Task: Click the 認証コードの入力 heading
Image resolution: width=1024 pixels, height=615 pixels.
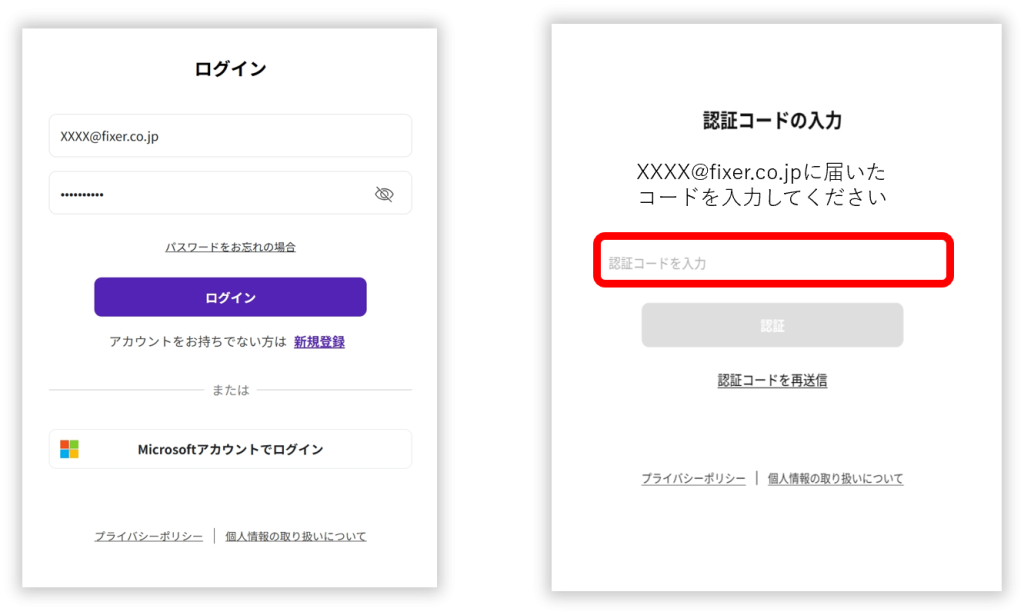Action: pyautogui.click(x=772, y=121)
